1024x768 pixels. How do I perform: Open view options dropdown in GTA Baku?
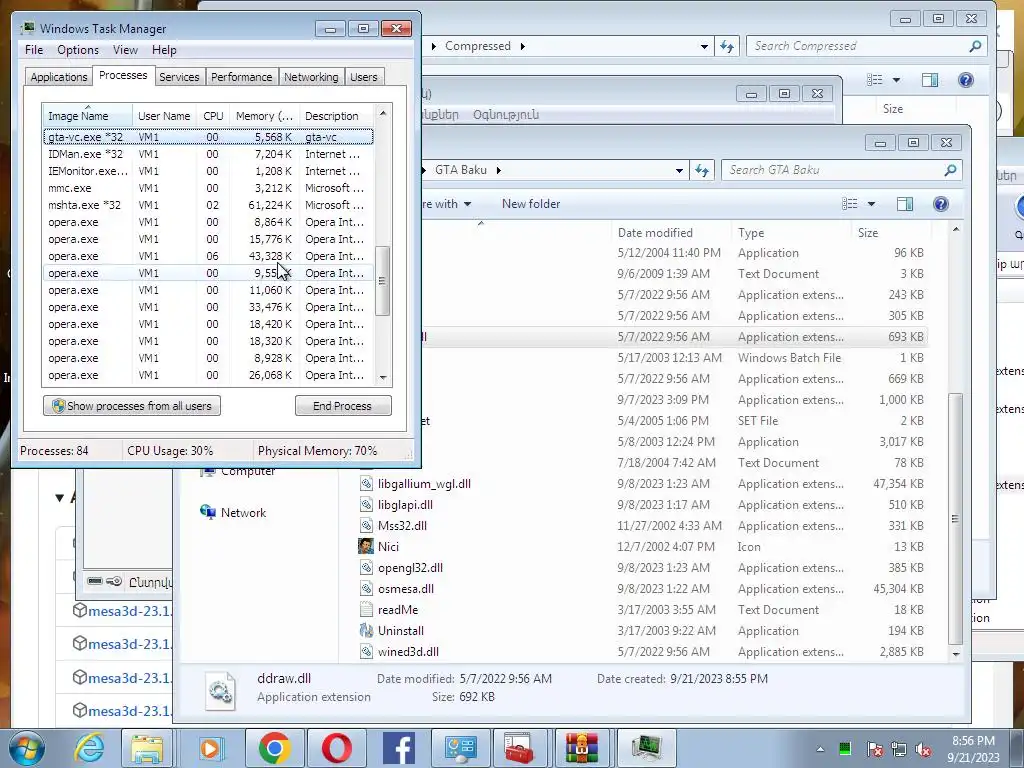[x=871, y=204]
